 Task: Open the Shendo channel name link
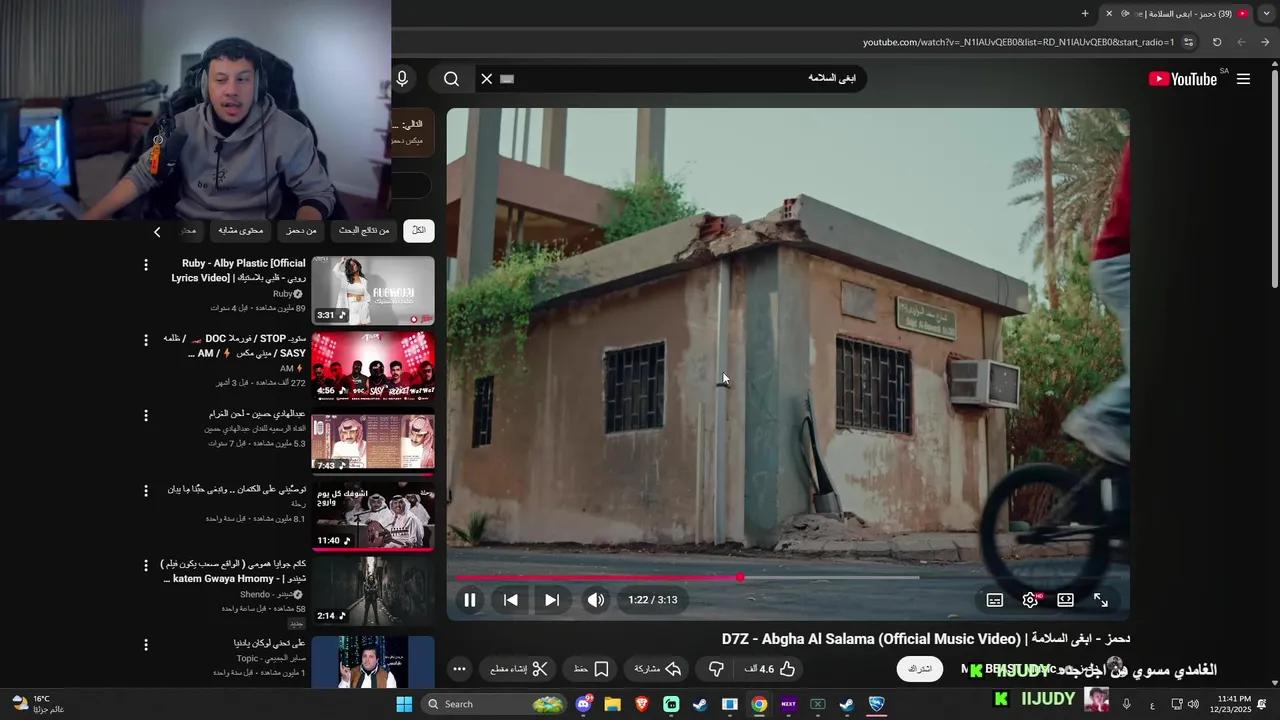coord(283,594)
